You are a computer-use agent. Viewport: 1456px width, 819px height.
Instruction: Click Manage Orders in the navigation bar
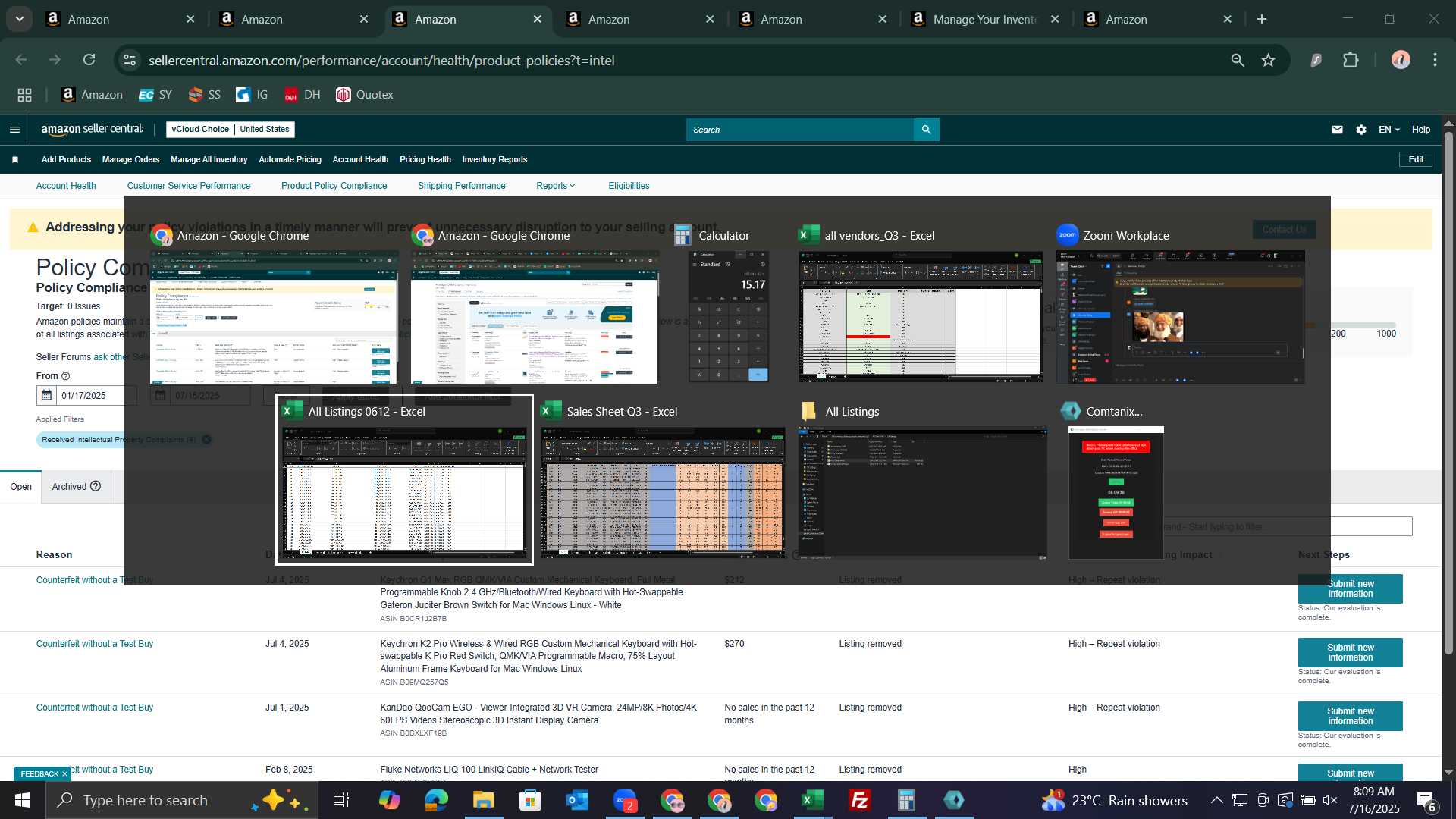tap(130, 159)
